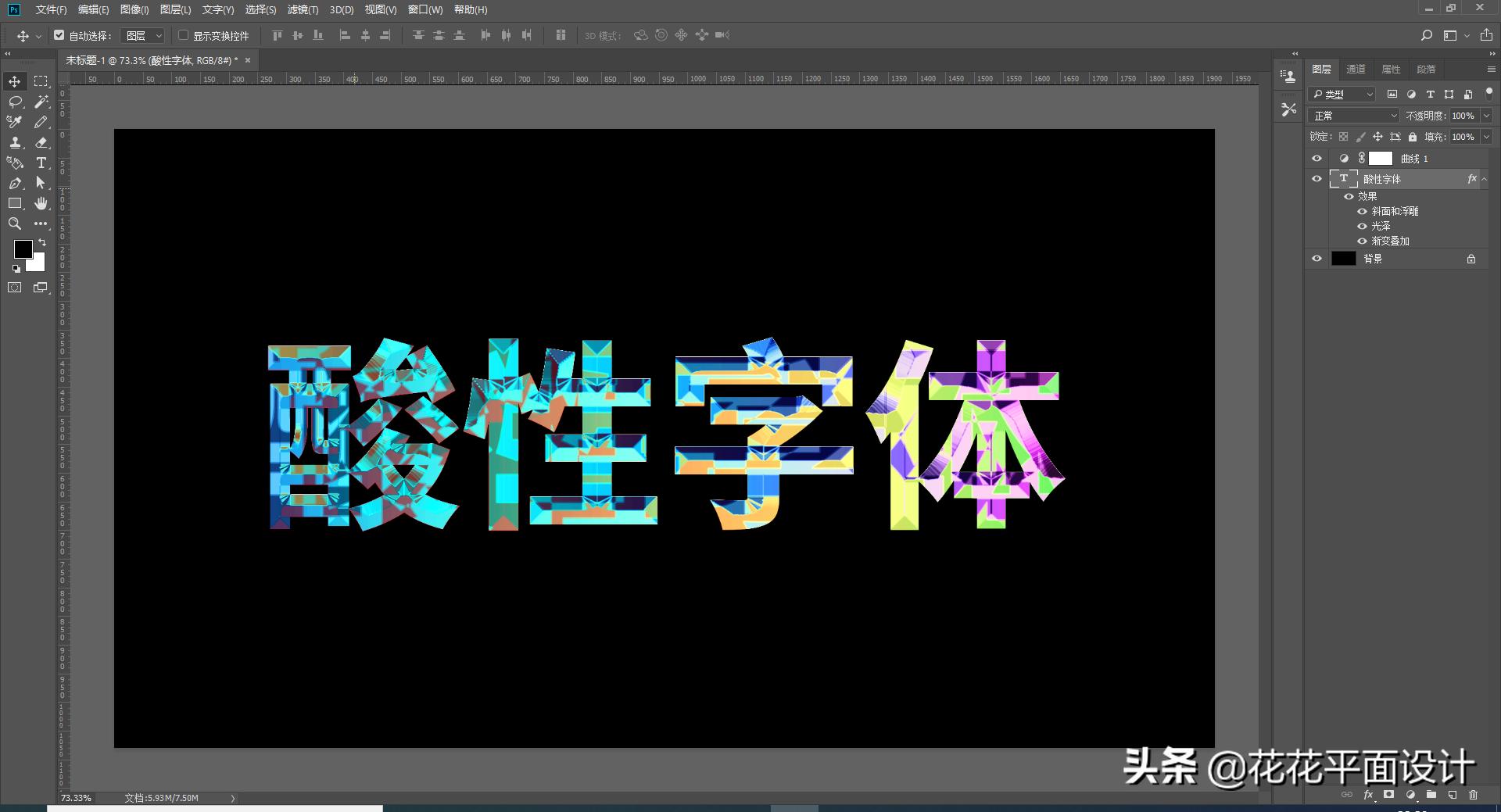Select the Horizontal Type tool

(41, 163)
